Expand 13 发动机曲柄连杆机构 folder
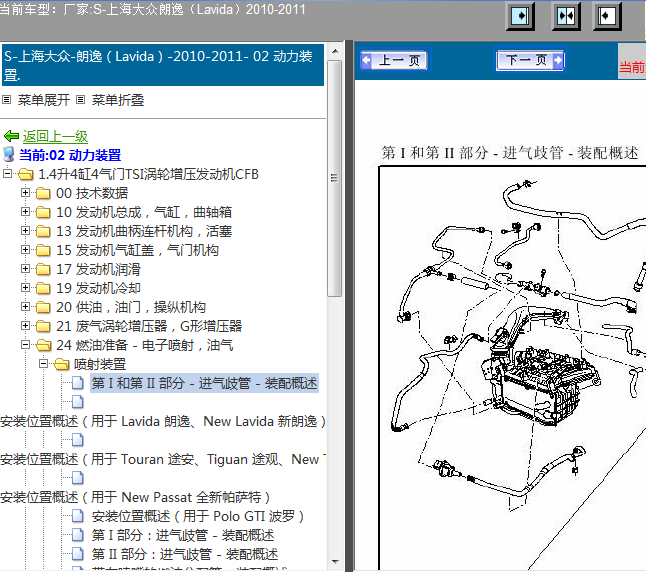This screenshot has height=572, width=646. click(26, 231)
